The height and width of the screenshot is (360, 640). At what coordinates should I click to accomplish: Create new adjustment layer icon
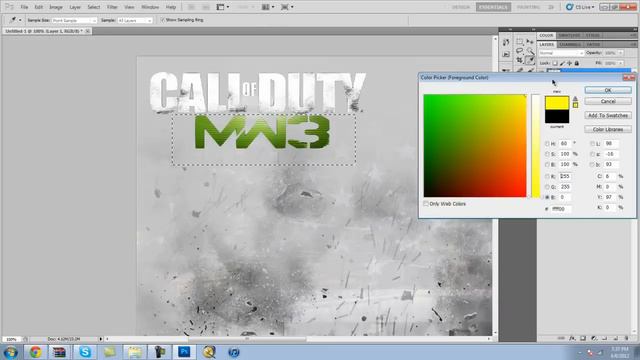594,338
